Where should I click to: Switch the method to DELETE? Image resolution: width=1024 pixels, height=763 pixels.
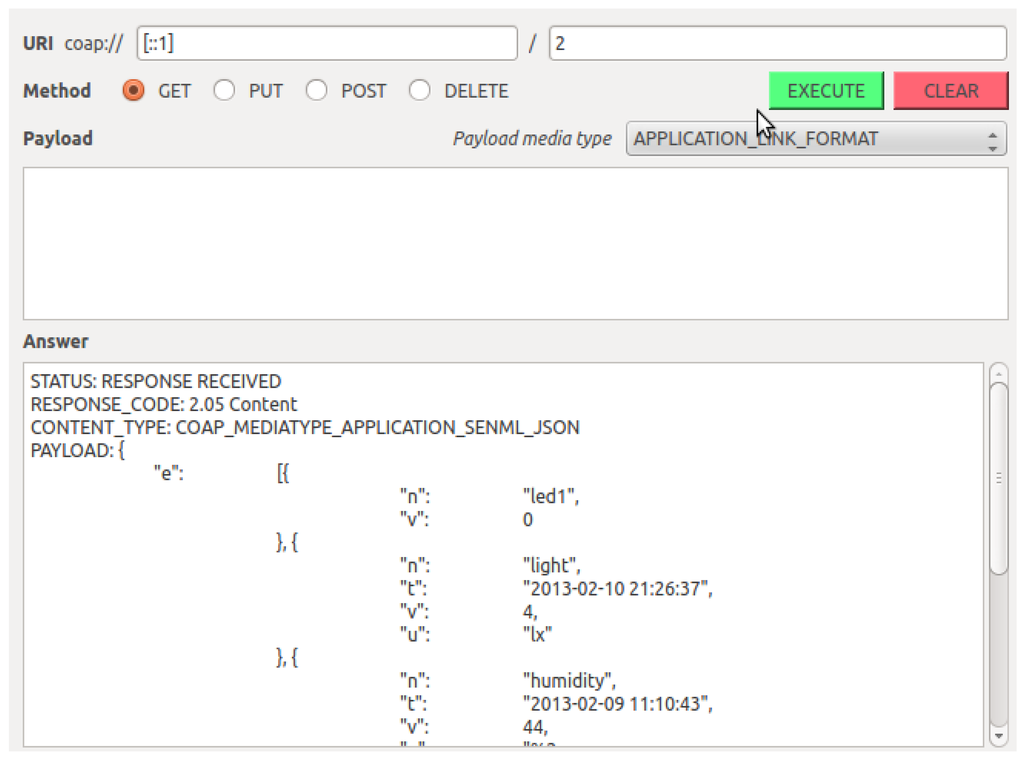(420, 91)
